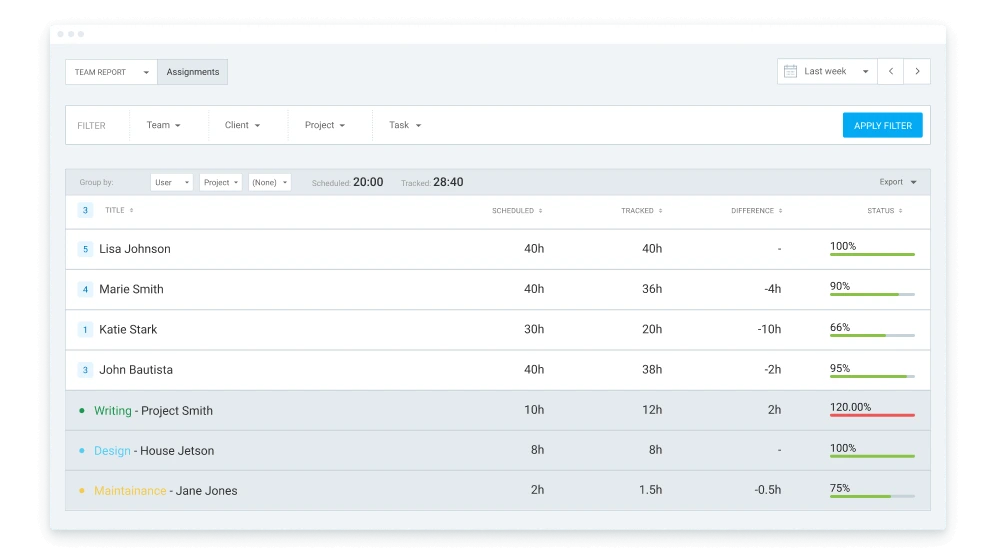Click Lisa Johnson's 100% status bar
Viewport: 996px width, 554px height.
pyautogui.click(x=872, y=254)
